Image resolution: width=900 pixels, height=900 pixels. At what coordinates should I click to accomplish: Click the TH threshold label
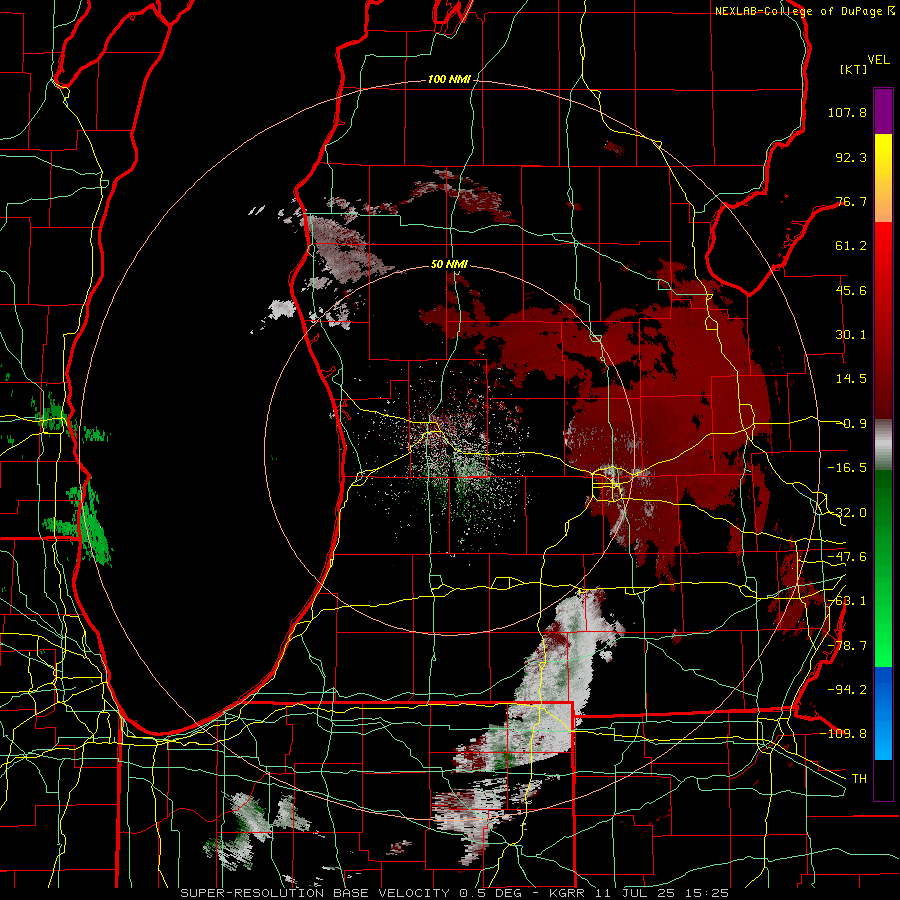(x=859, y=779)
